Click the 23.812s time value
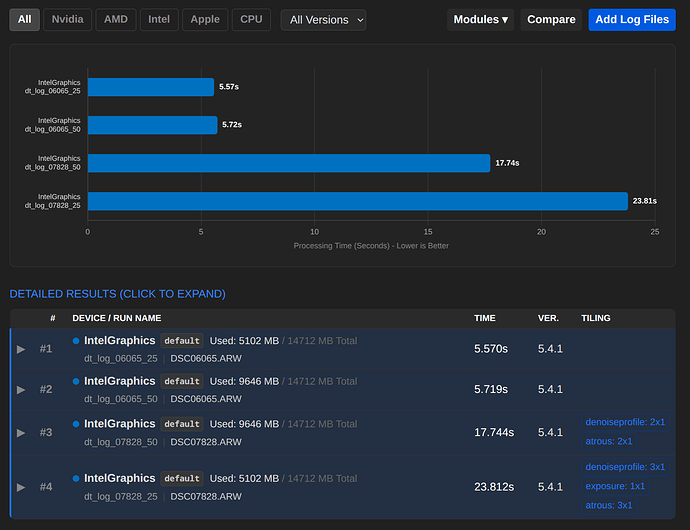The height and width of the screenshot is (530, 690). click(494, 487)
